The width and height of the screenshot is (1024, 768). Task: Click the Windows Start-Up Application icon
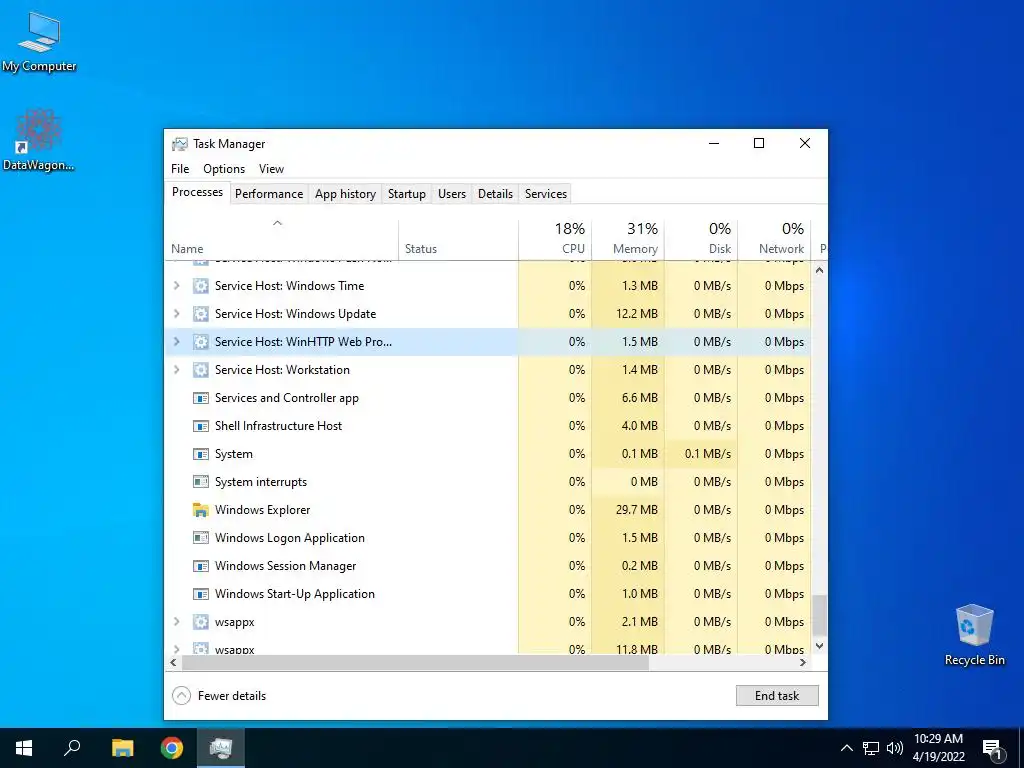(x=200, y=594)
